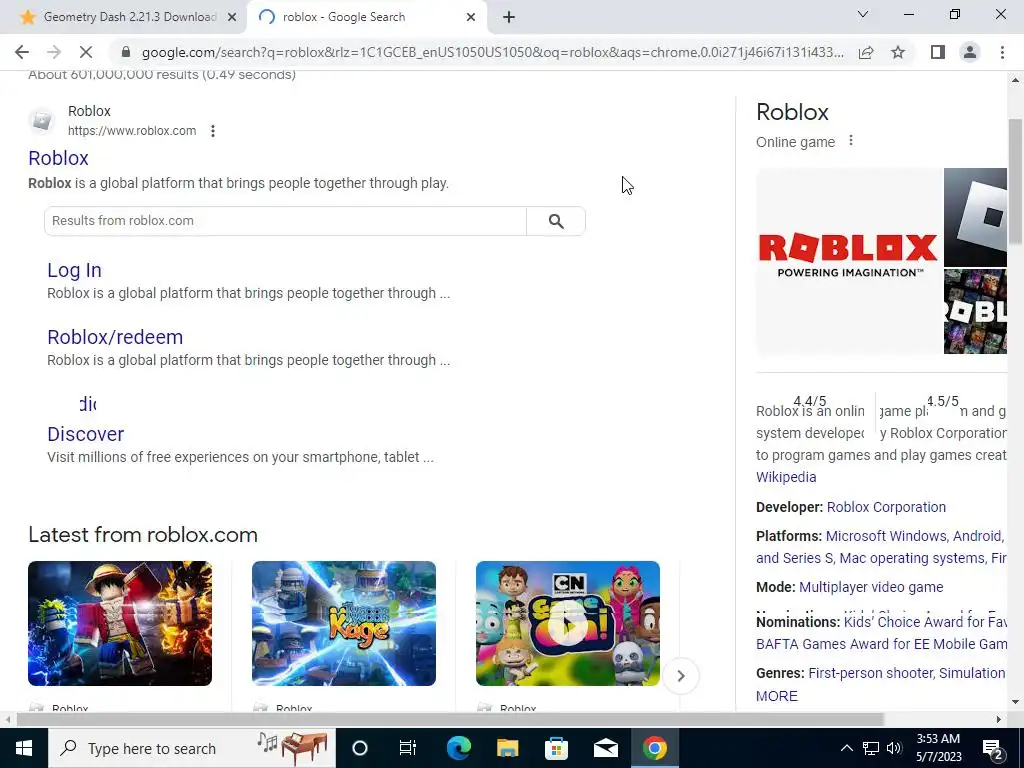The width and height of the screenshot is (1024, 768).
Task: Click the horizontal scrollbar thumb
Action: 450,720
